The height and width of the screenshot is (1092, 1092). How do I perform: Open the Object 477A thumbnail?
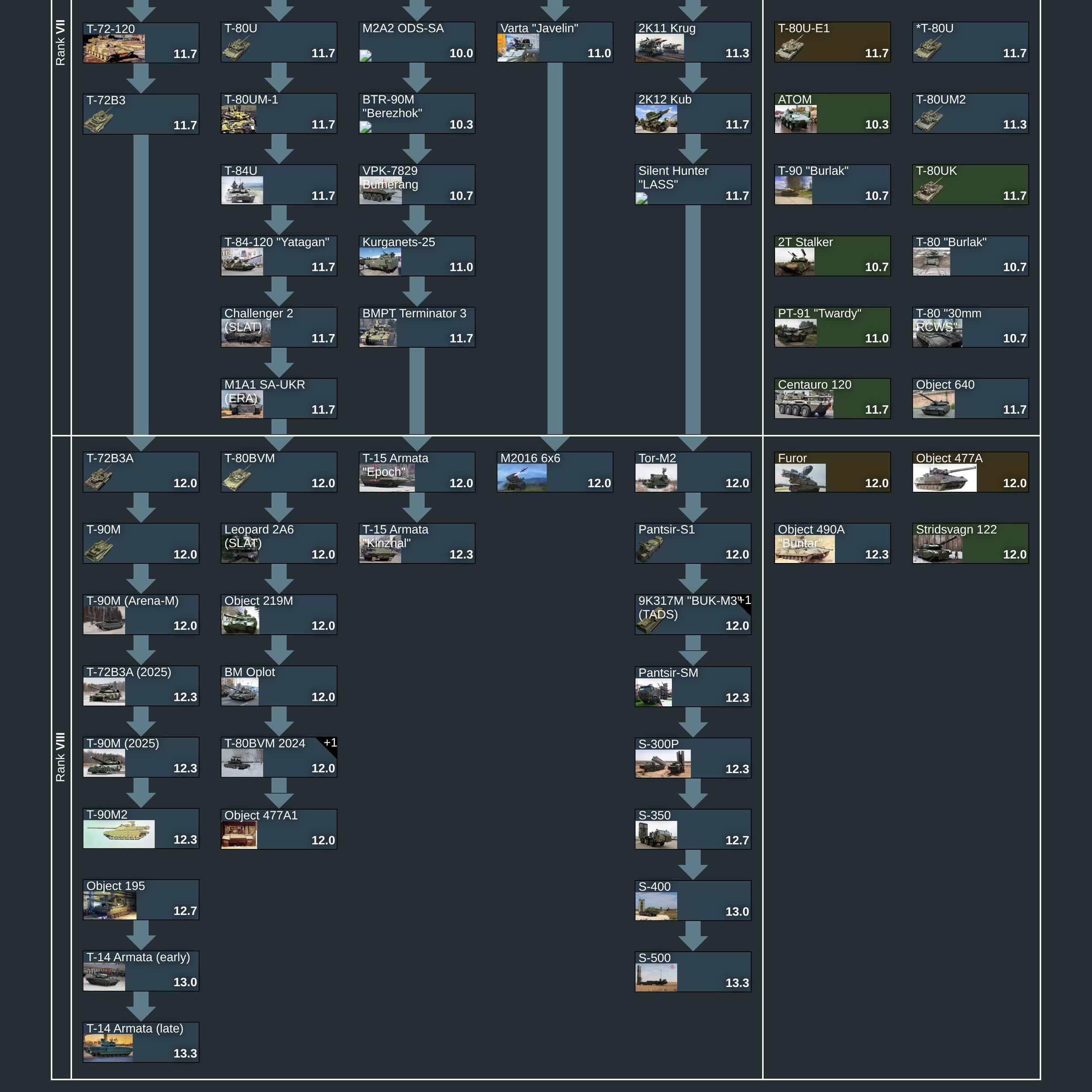point(944,478)
